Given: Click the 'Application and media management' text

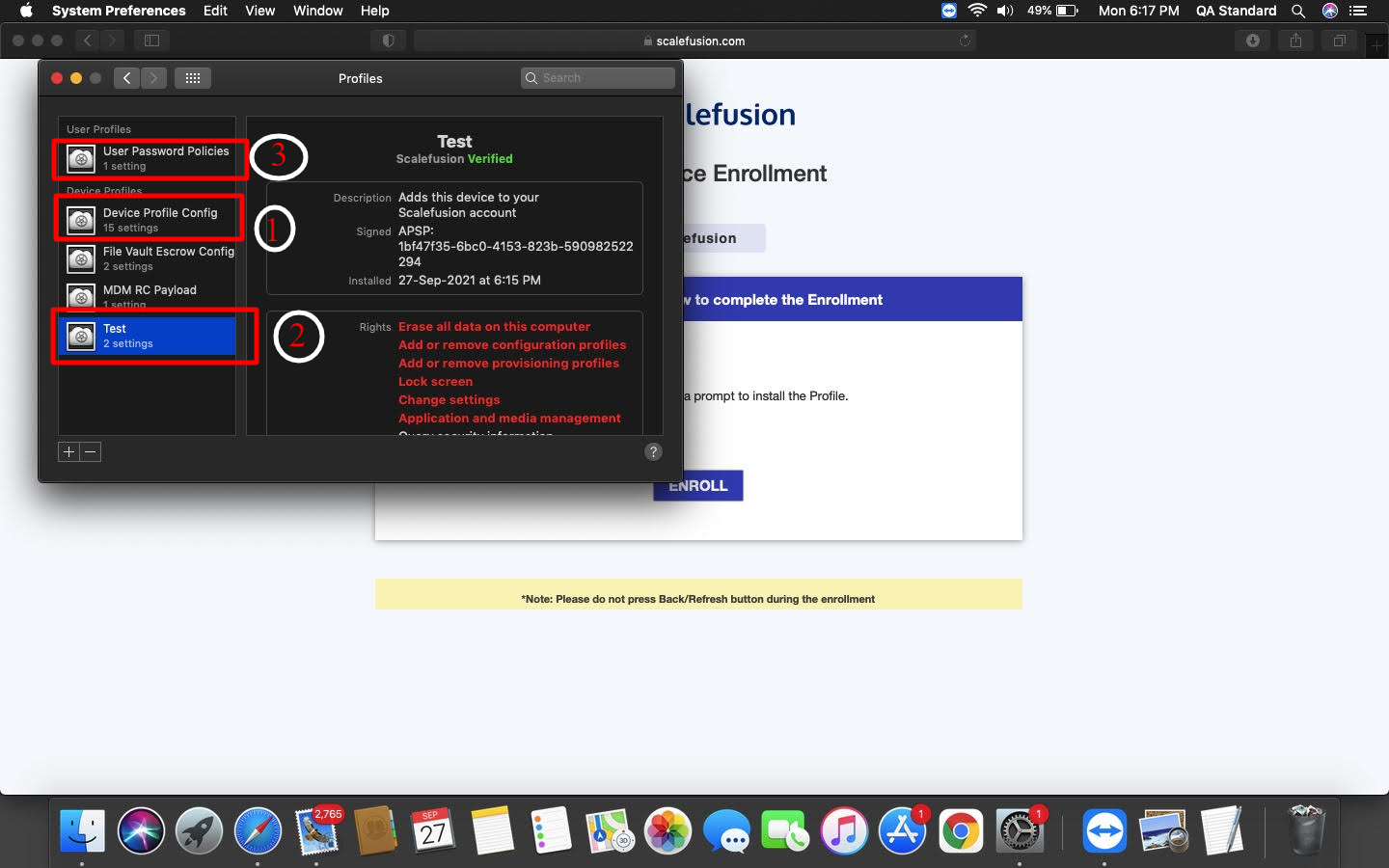Looking at the screenshot, I should point(509,419).
